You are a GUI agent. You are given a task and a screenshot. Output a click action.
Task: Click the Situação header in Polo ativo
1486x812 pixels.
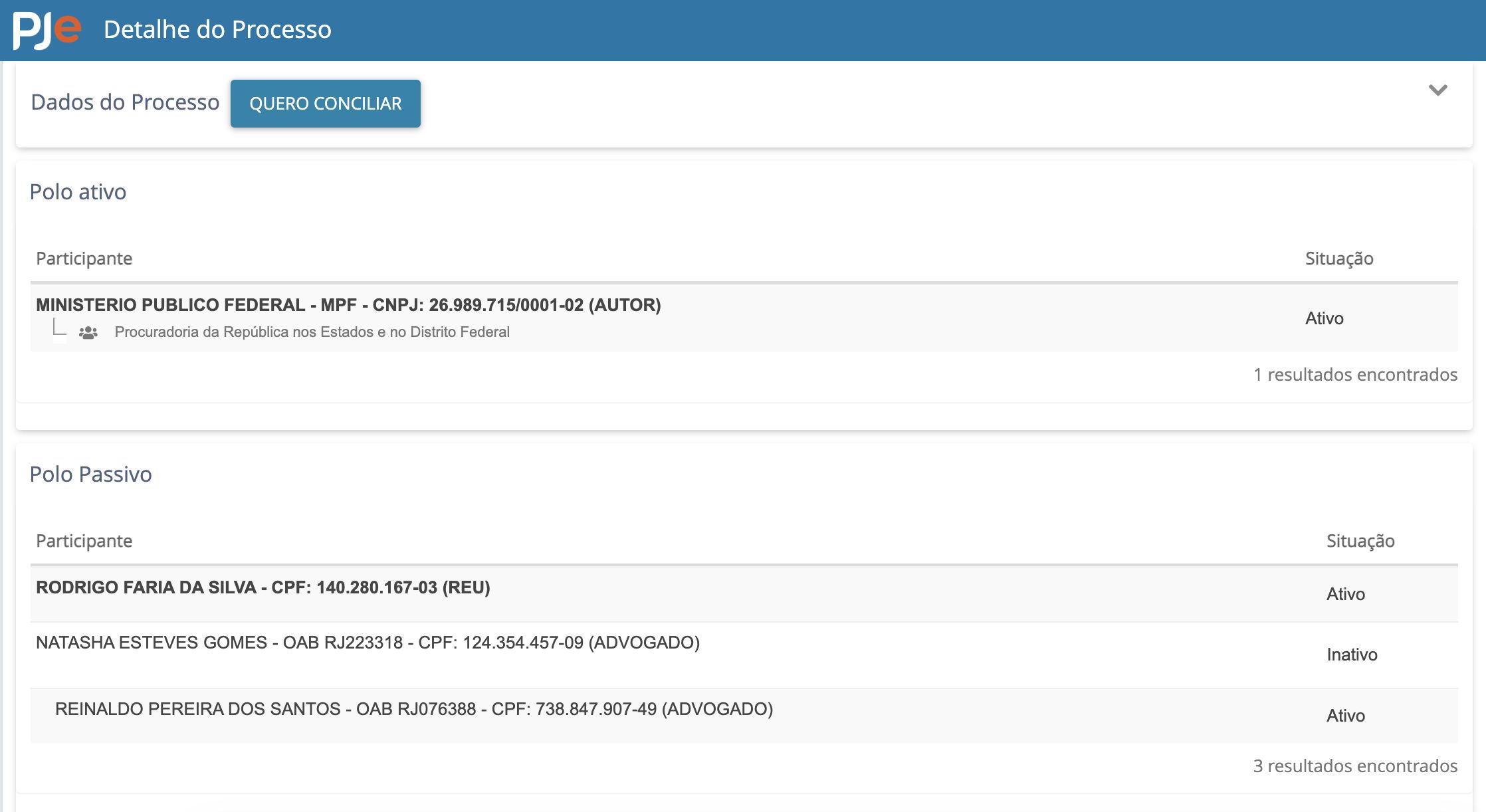[1339, 258]
